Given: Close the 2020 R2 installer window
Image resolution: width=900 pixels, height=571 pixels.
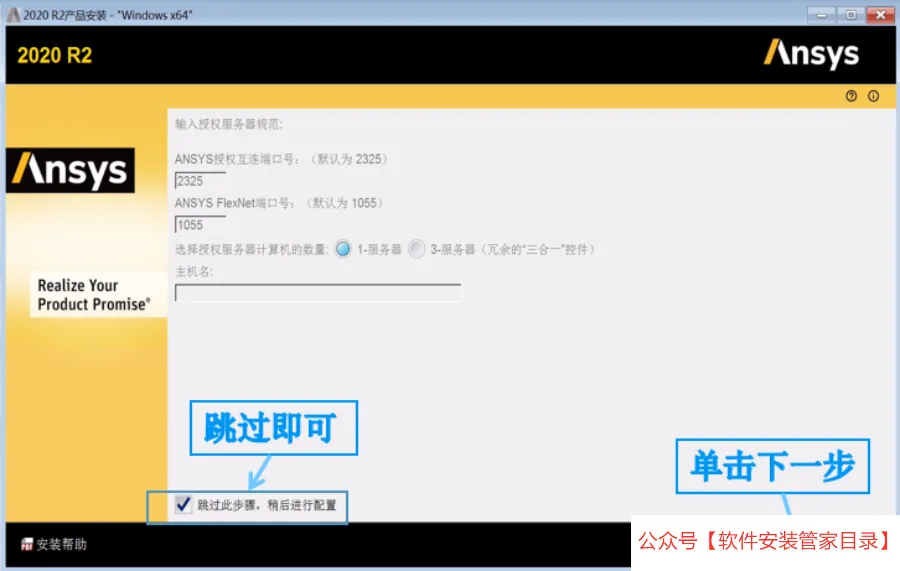Looking at the screenshot, I should [880, 15].
